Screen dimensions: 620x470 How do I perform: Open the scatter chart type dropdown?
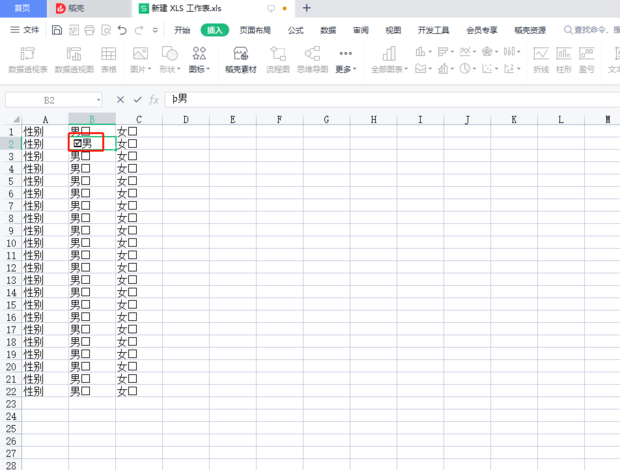(490, 69)
